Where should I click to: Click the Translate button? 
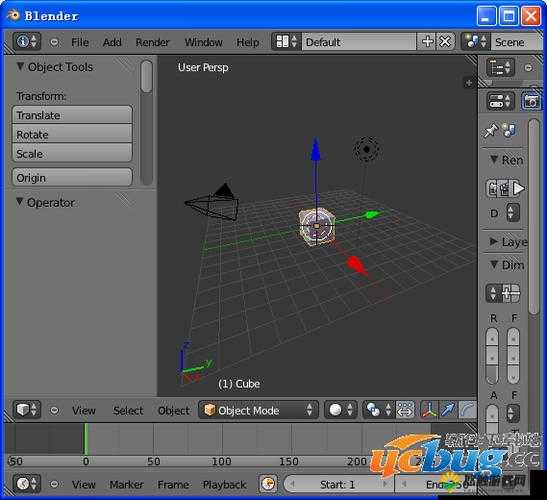[72, 115]
